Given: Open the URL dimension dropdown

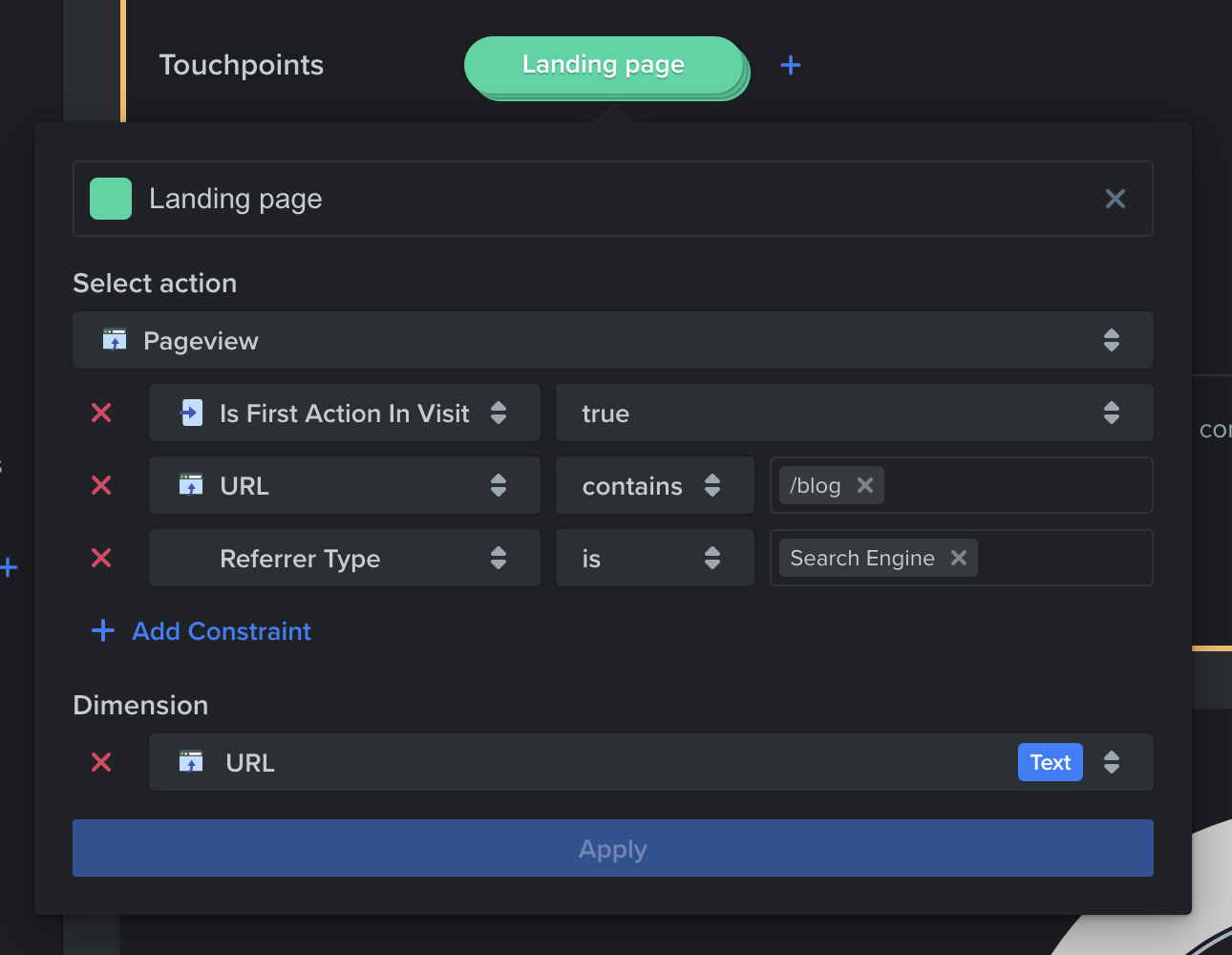Looking at the screenshot, I should (x=651, y=762).
